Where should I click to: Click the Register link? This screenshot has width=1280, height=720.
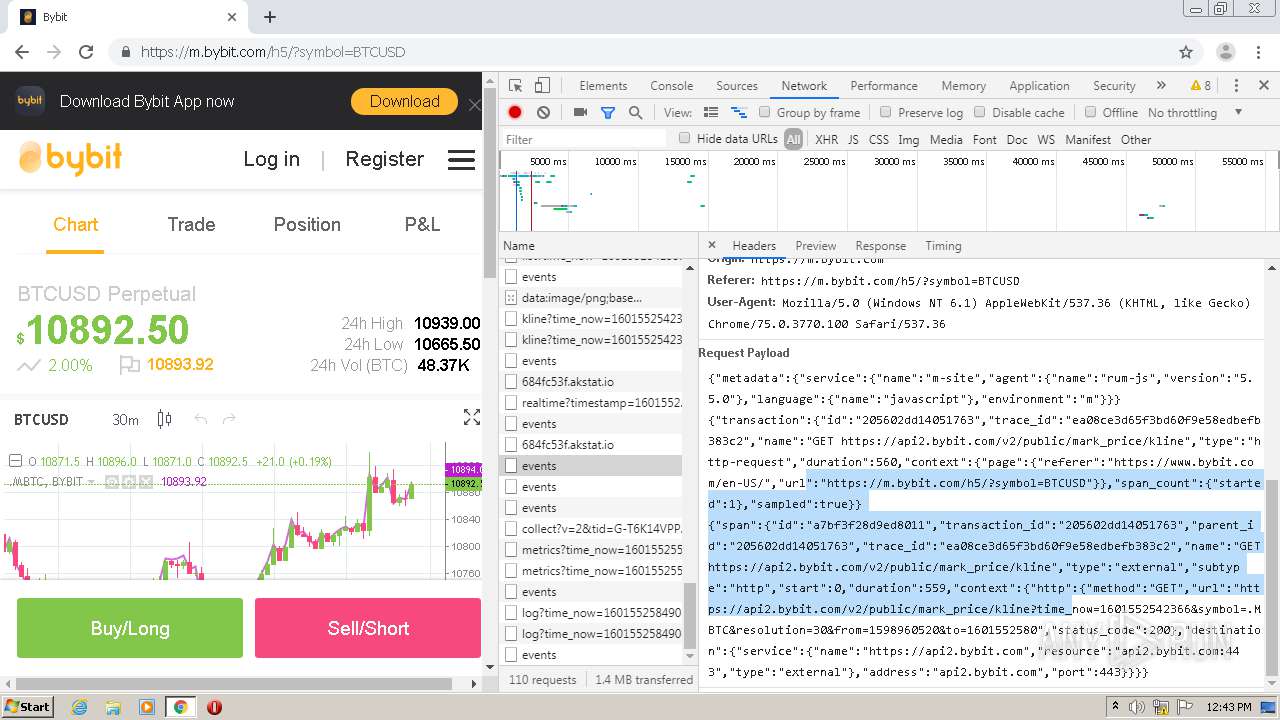pos(384,160)
